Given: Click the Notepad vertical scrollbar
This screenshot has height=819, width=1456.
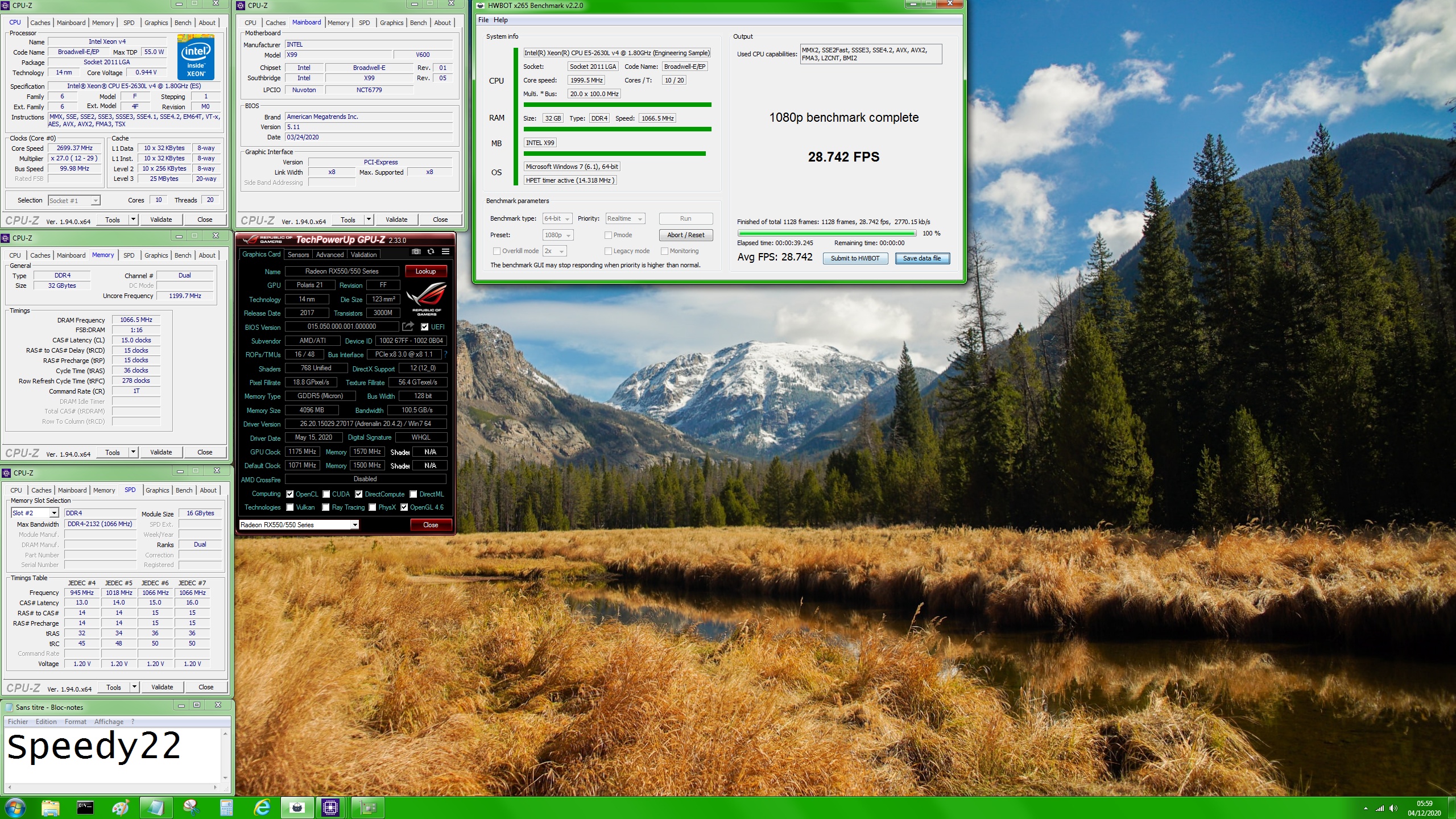Looking at the screenshot, I should tap(225, 755).
